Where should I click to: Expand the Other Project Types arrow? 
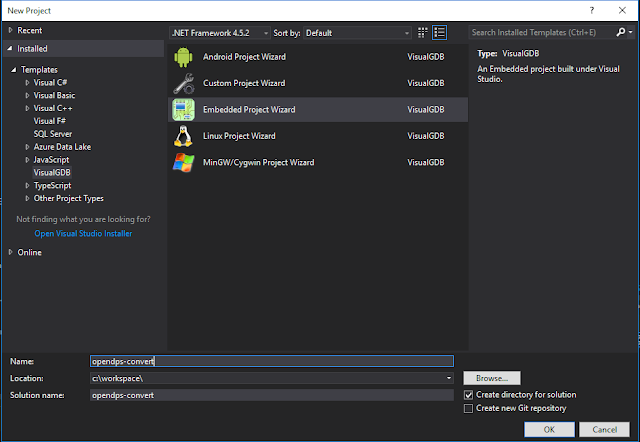(x=27, y=198)
